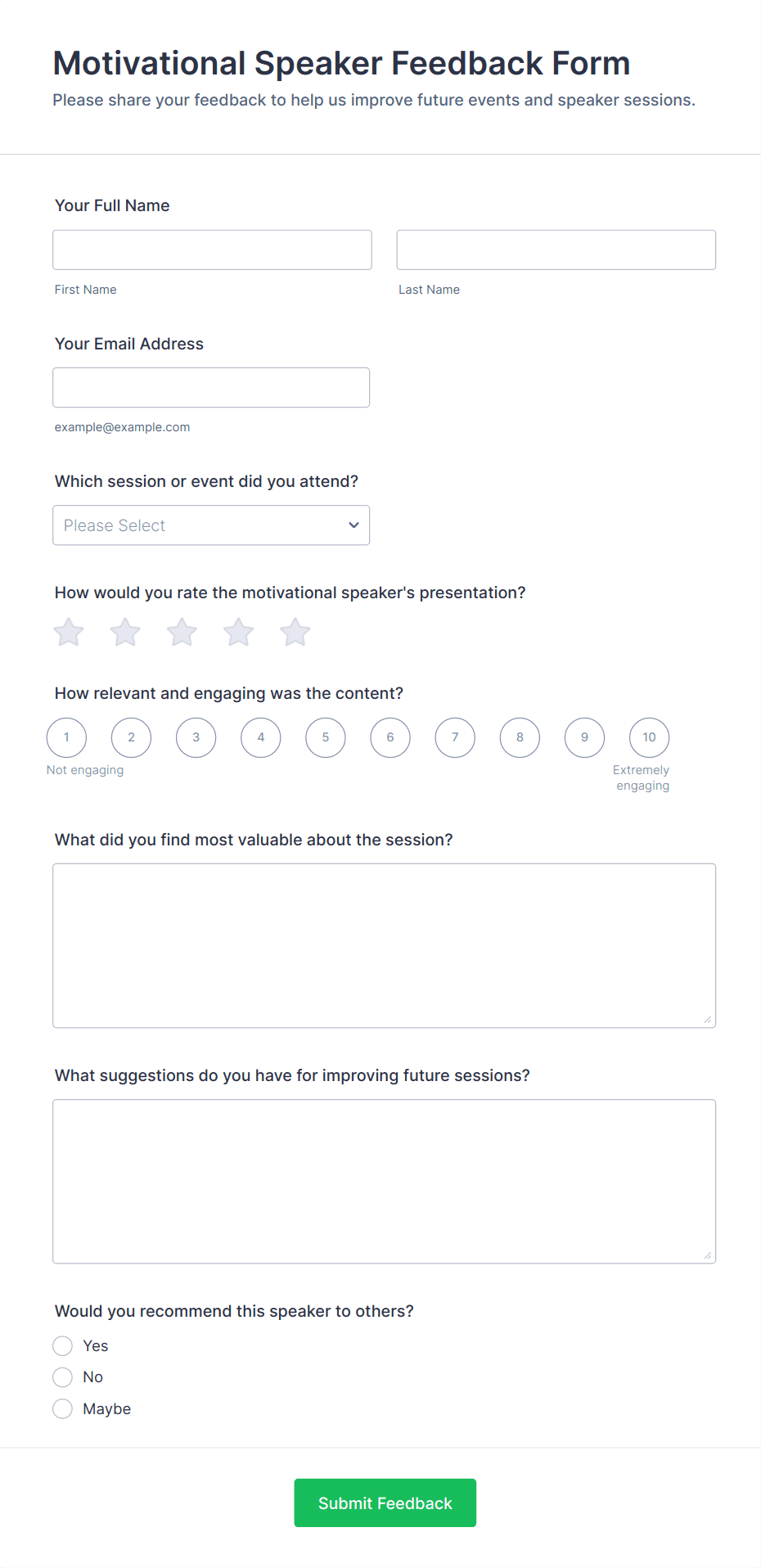761x1568 pixels.
Task: Focus the Last Name text box
Action: 556,250
